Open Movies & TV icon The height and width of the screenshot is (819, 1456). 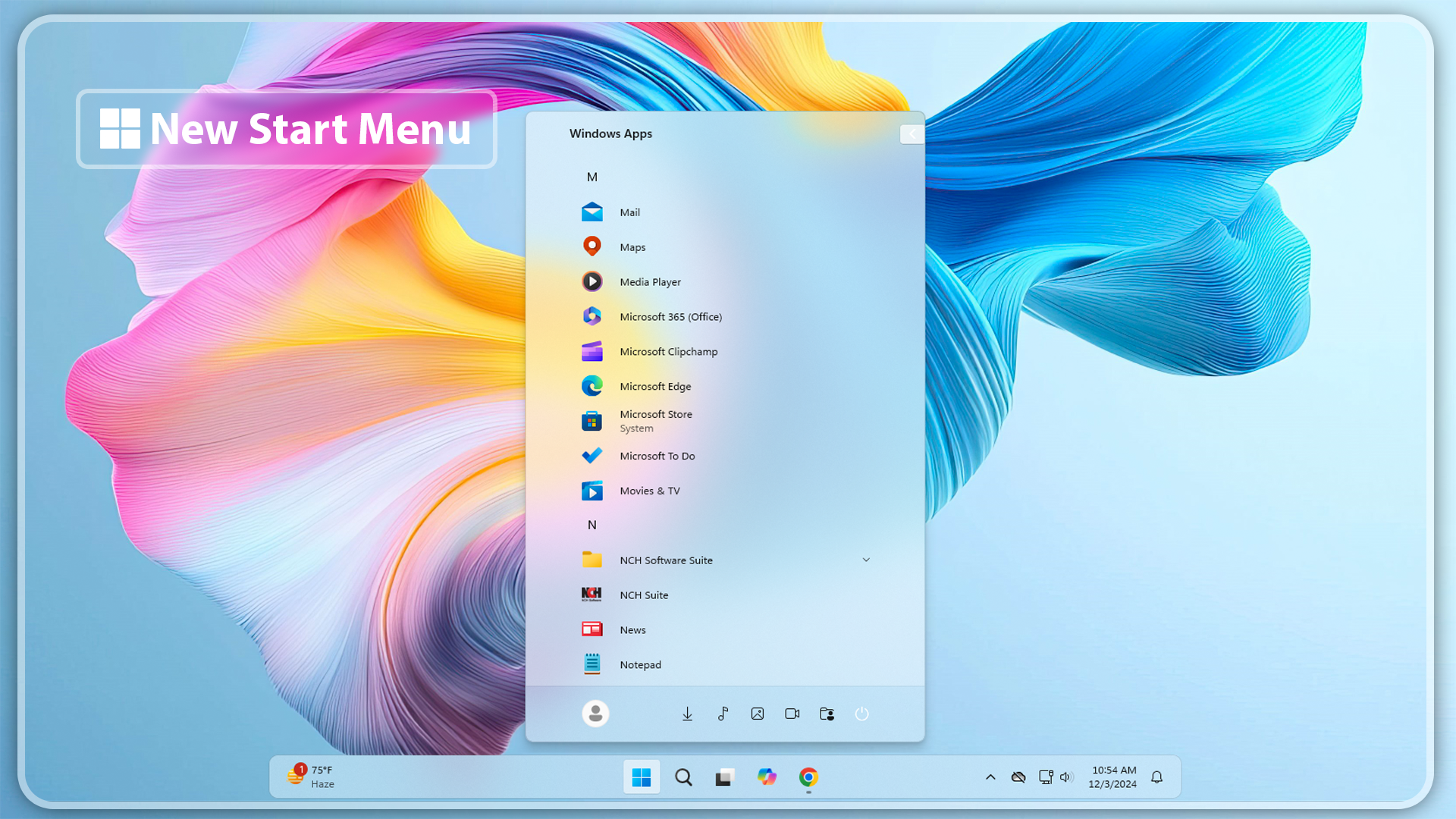[x=591, y=491]
